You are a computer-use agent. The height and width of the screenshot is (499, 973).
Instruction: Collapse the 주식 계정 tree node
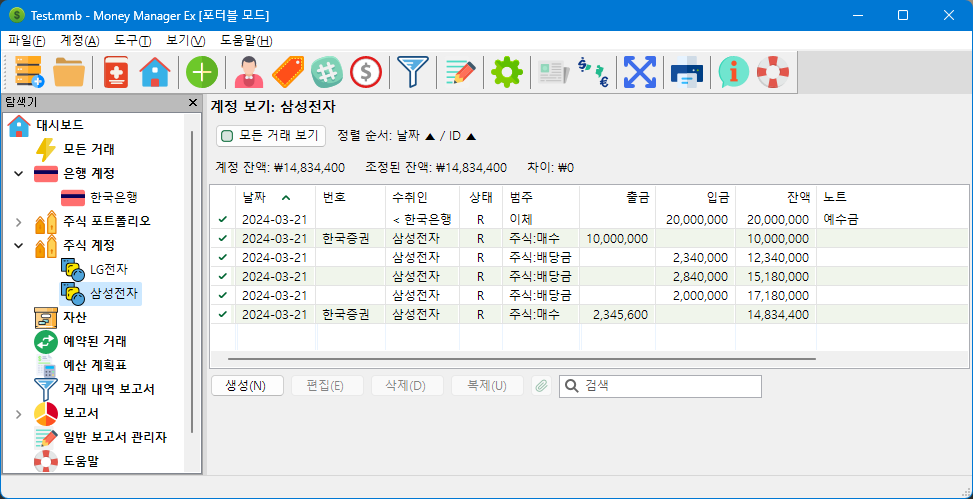[x=18, y=245]
